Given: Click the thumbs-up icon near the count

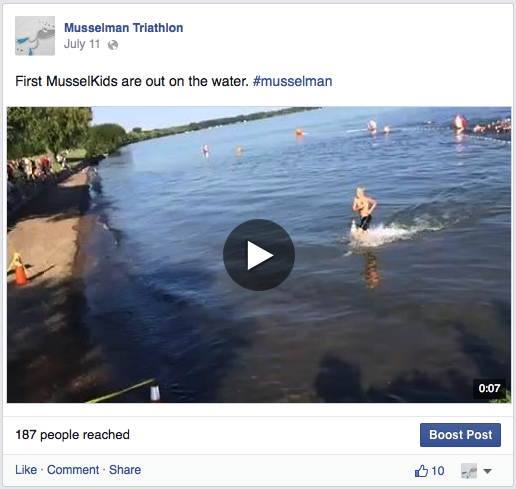Looking at the screenshot, I should pos(421,471).
